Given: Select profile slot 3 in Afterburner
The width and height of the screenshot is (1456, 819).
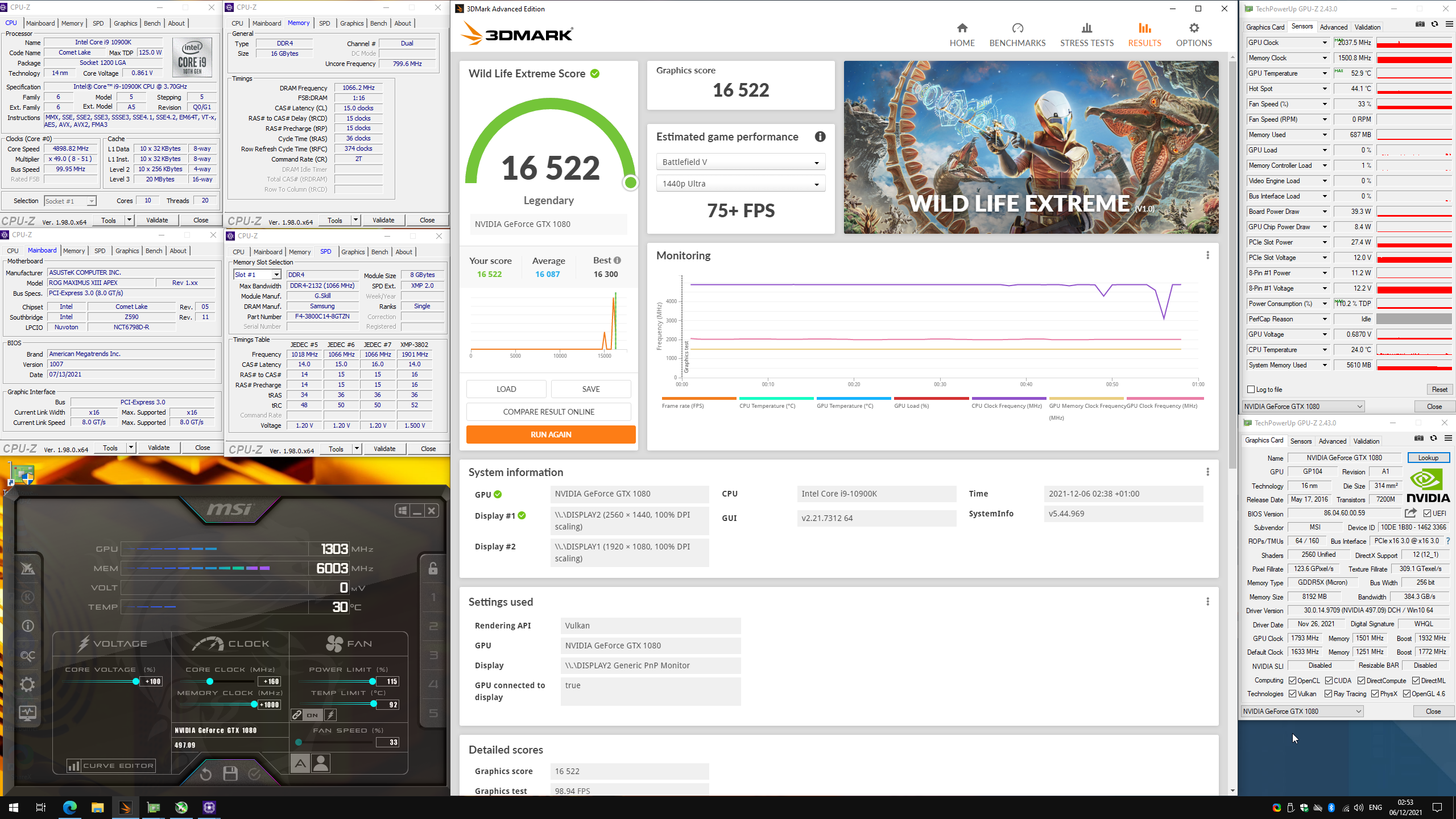Looking at the screenshot, I should pyautogui.click(x=433, y=655).
